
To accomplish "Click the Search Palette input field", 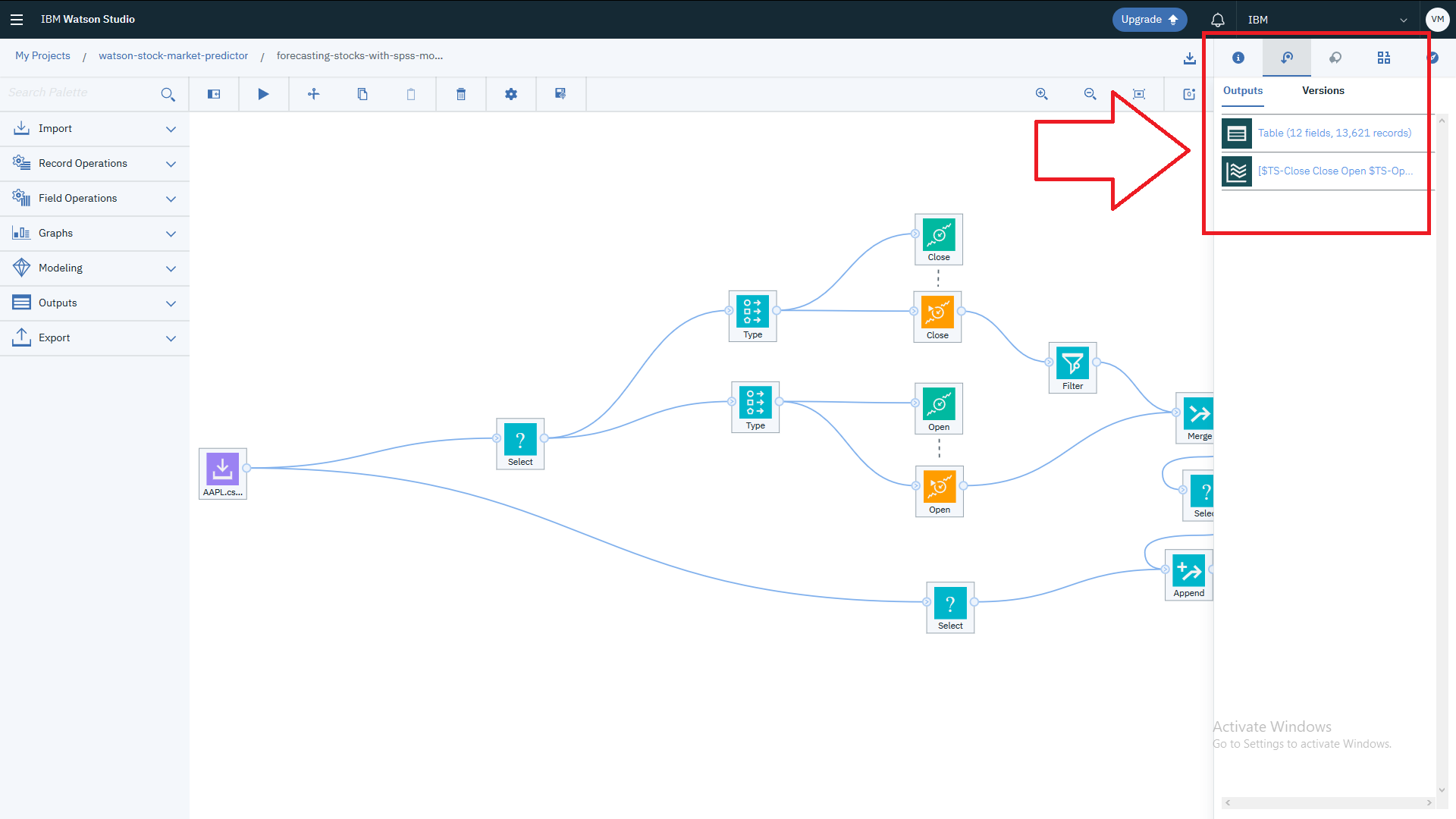I will pyautogui.click(x=80, y=93).
